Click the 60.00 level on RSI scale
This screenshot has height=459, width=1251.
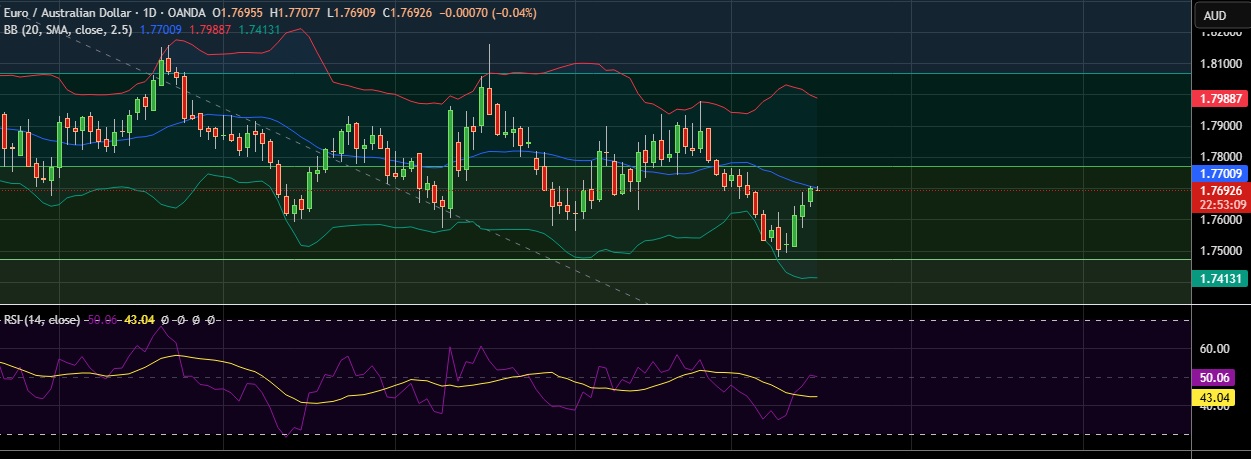click(1215, 349)
